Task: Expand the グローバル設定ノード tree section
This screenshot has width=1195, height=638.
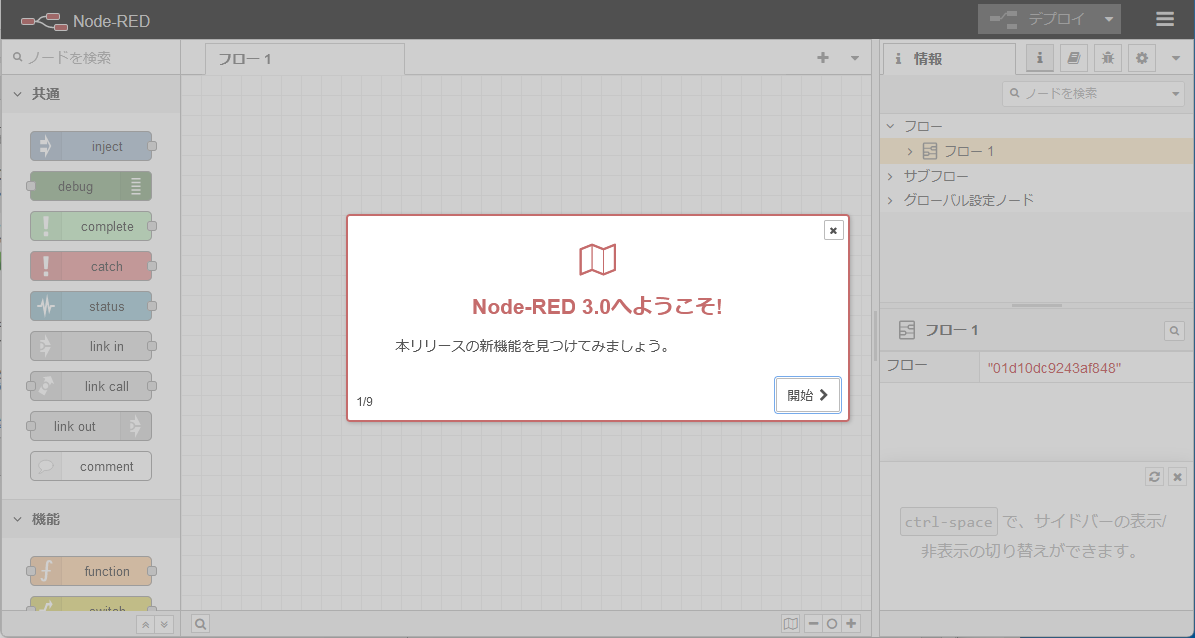Action: [890, 200]
